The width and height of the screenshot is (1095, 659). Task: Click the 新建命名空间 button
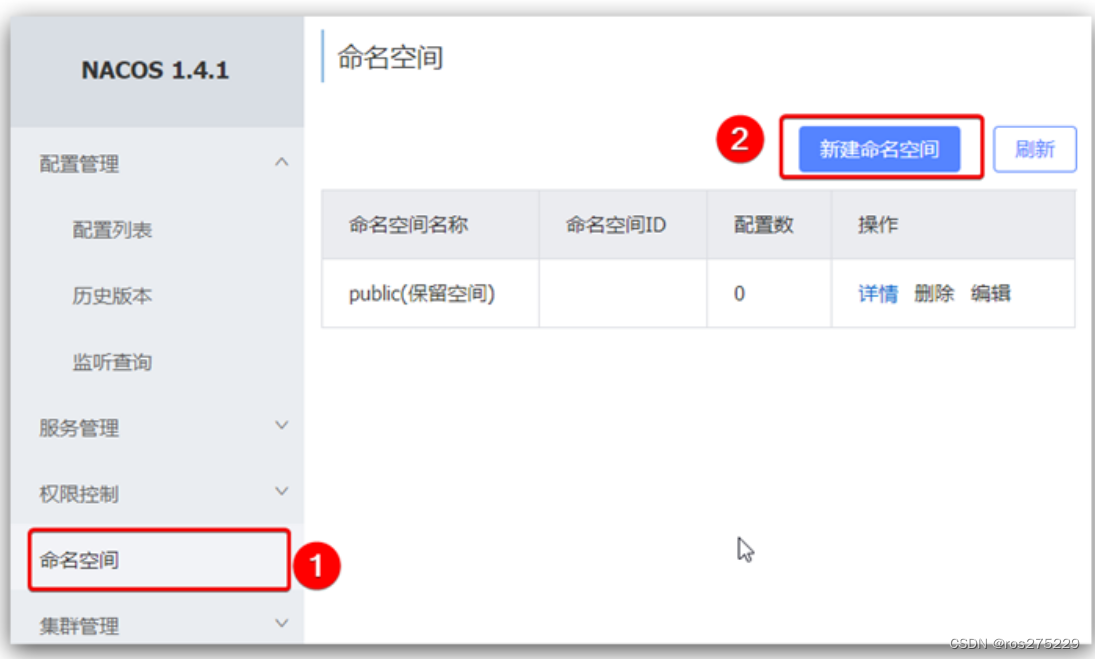879,149
